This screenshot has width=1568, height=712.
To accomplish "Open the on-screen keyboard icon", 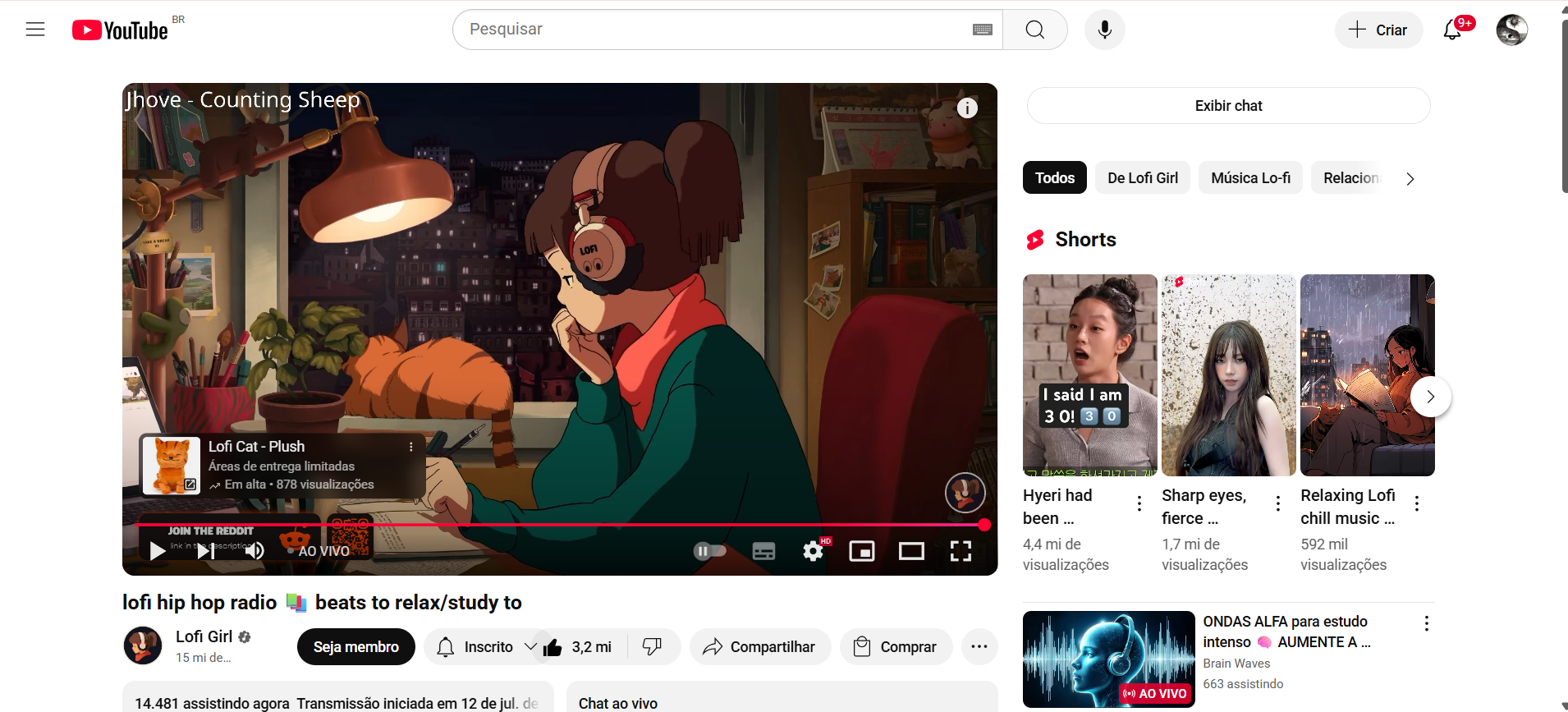I will (x=982, y=30).
